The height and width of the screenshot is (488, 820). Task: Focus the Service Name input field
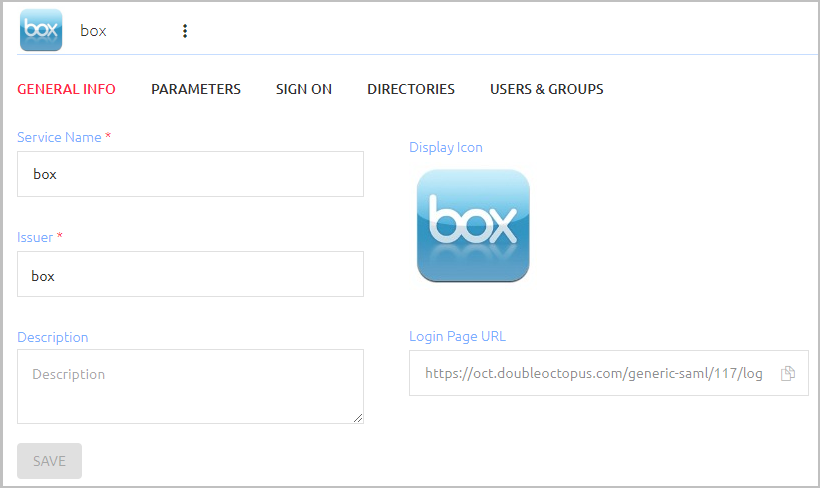[190, 174]
